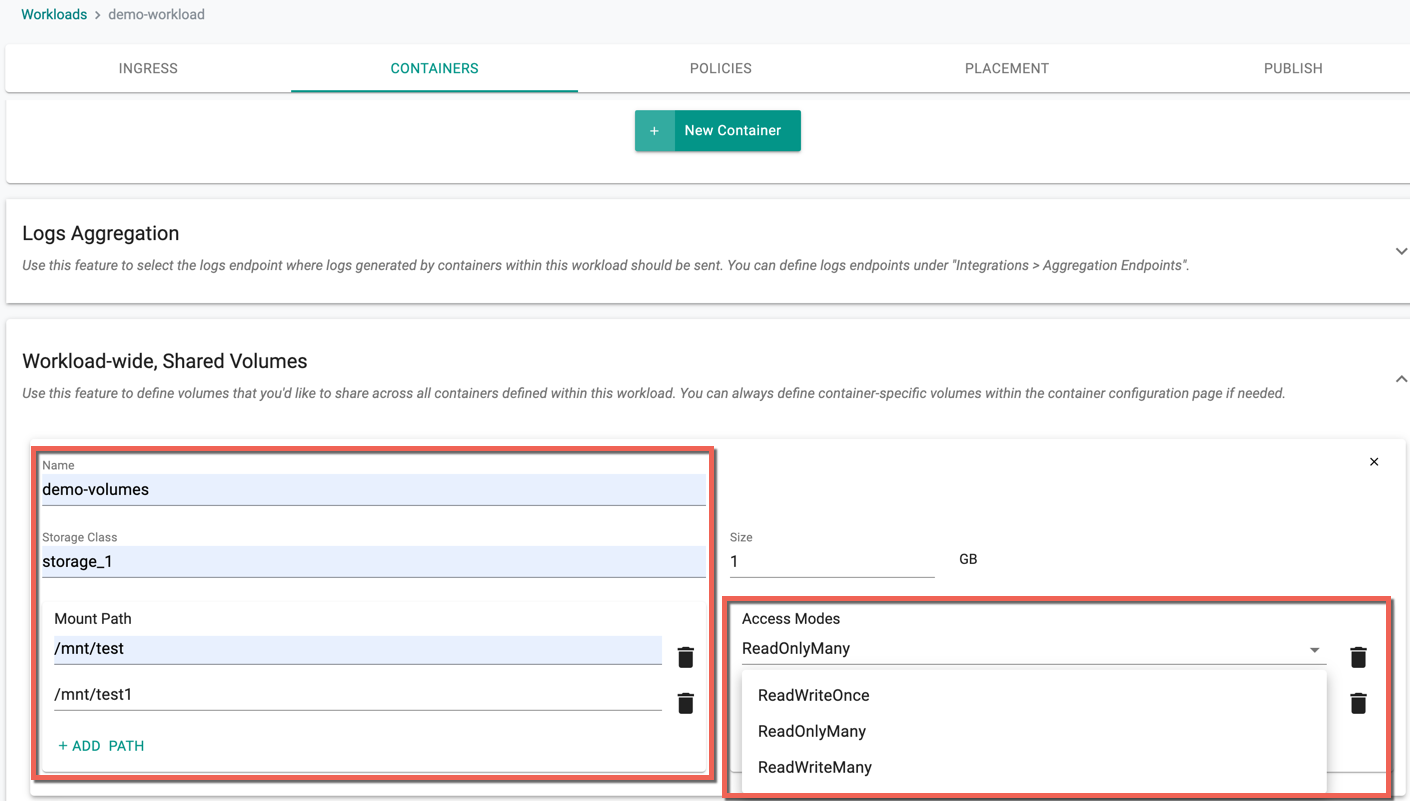Image resolution: width=1410 pixels, height=801 pixels.
Task: Click the Workload-wide, Shared Volumes heading
Action: [165, 361]
